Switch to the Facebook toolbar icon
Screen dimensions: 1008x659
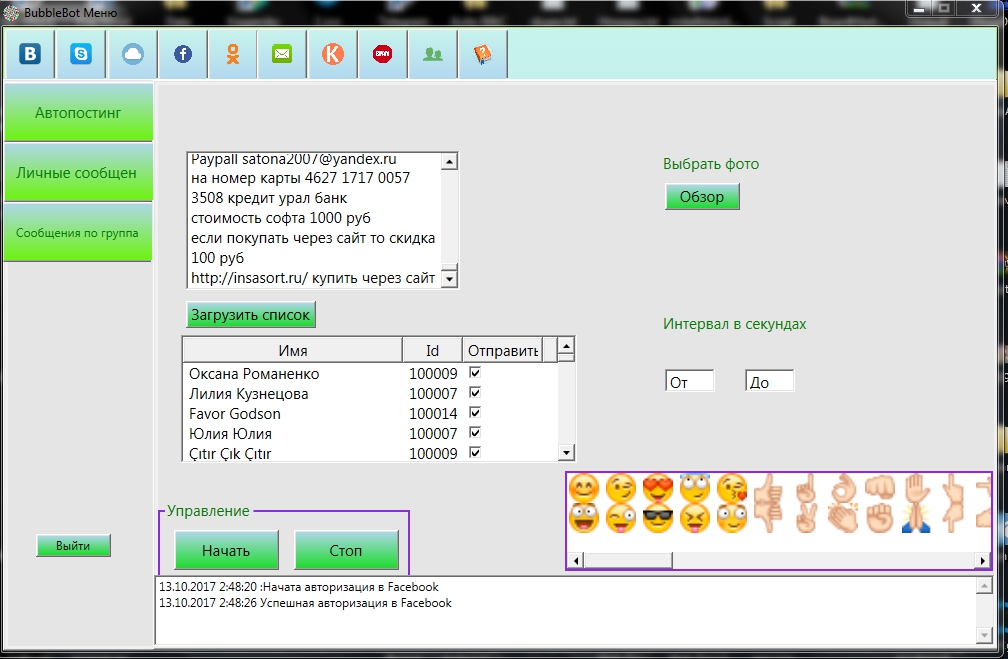(x=183, y=54)
